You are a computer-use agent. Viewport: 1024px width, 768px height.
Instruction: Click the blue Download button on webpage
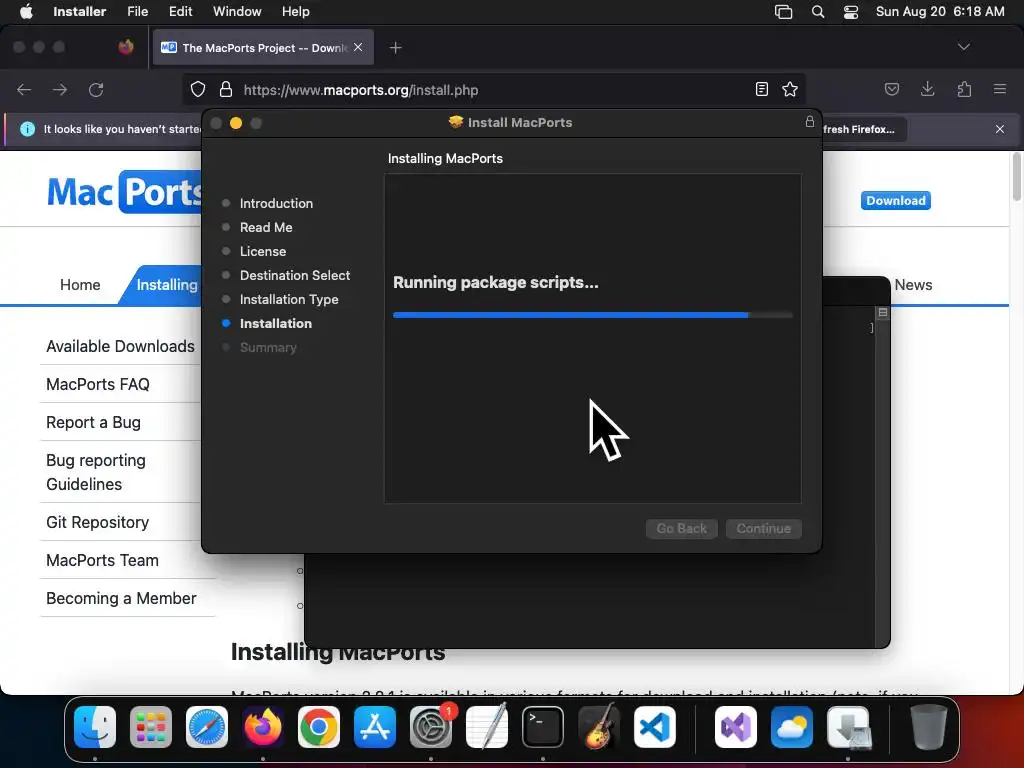point(895,200)
